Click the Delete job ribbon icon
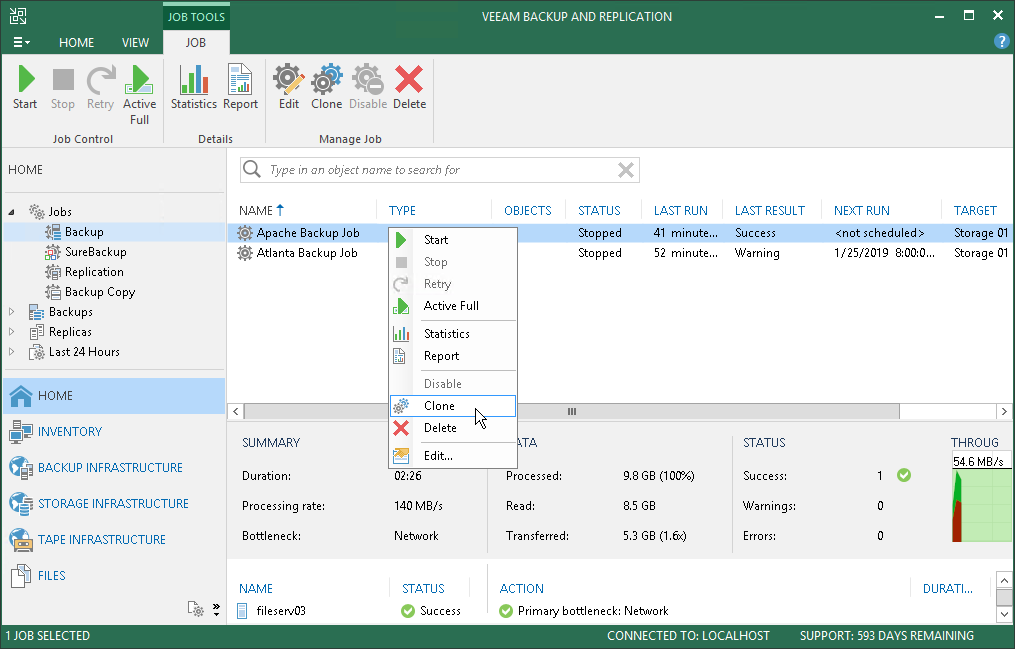 [409, 87]
